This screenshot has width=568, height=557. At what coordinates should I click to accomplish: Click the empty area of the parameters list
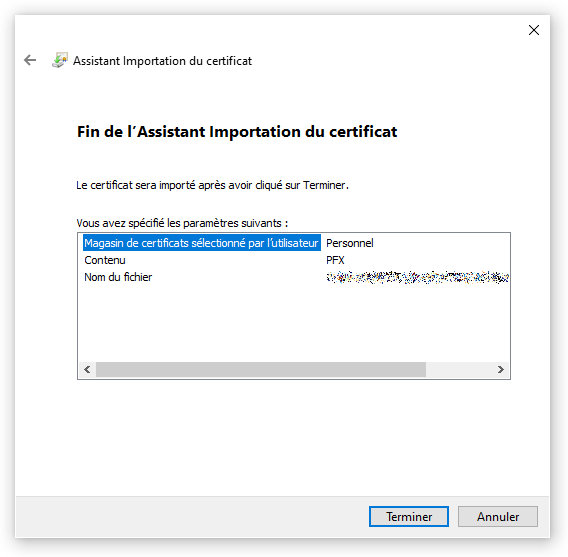(x=293, y=322)
